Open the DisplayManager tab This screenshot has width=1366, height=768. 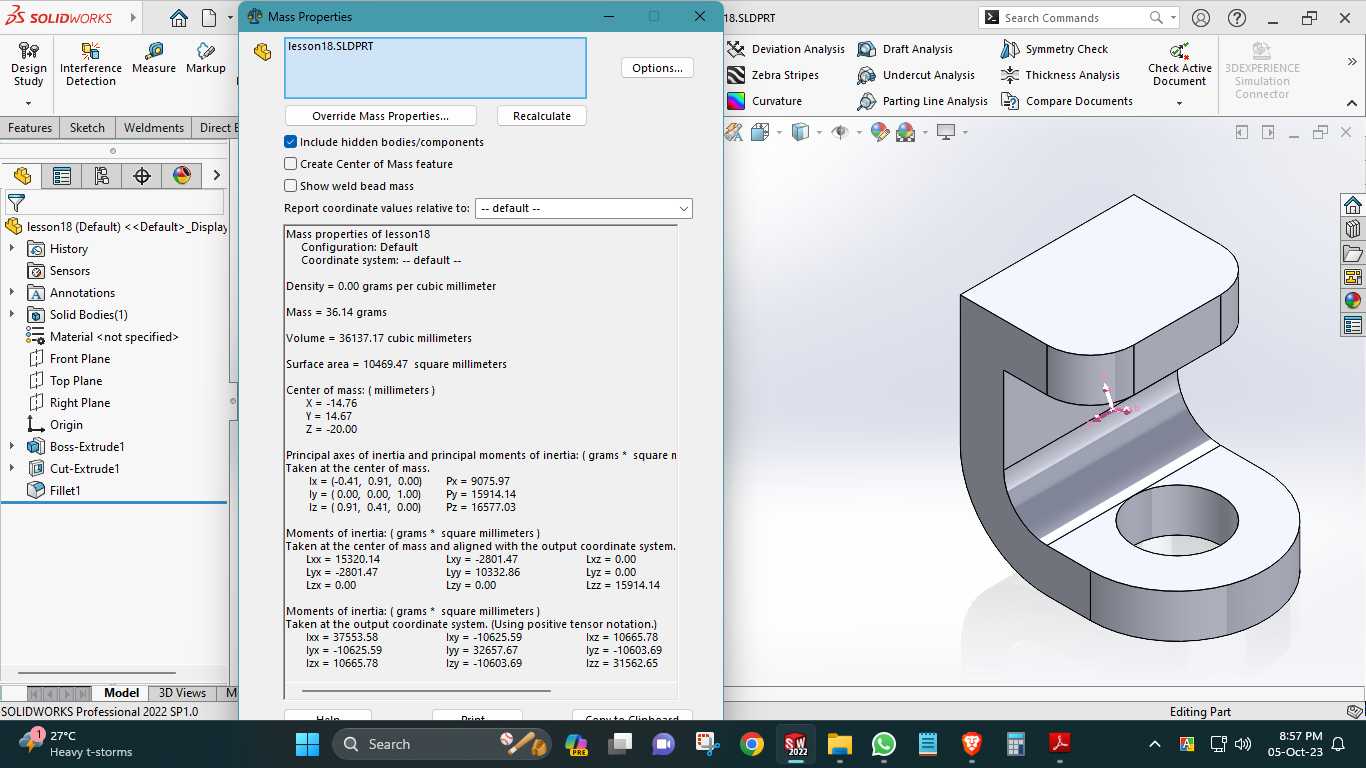pos(182,176)
